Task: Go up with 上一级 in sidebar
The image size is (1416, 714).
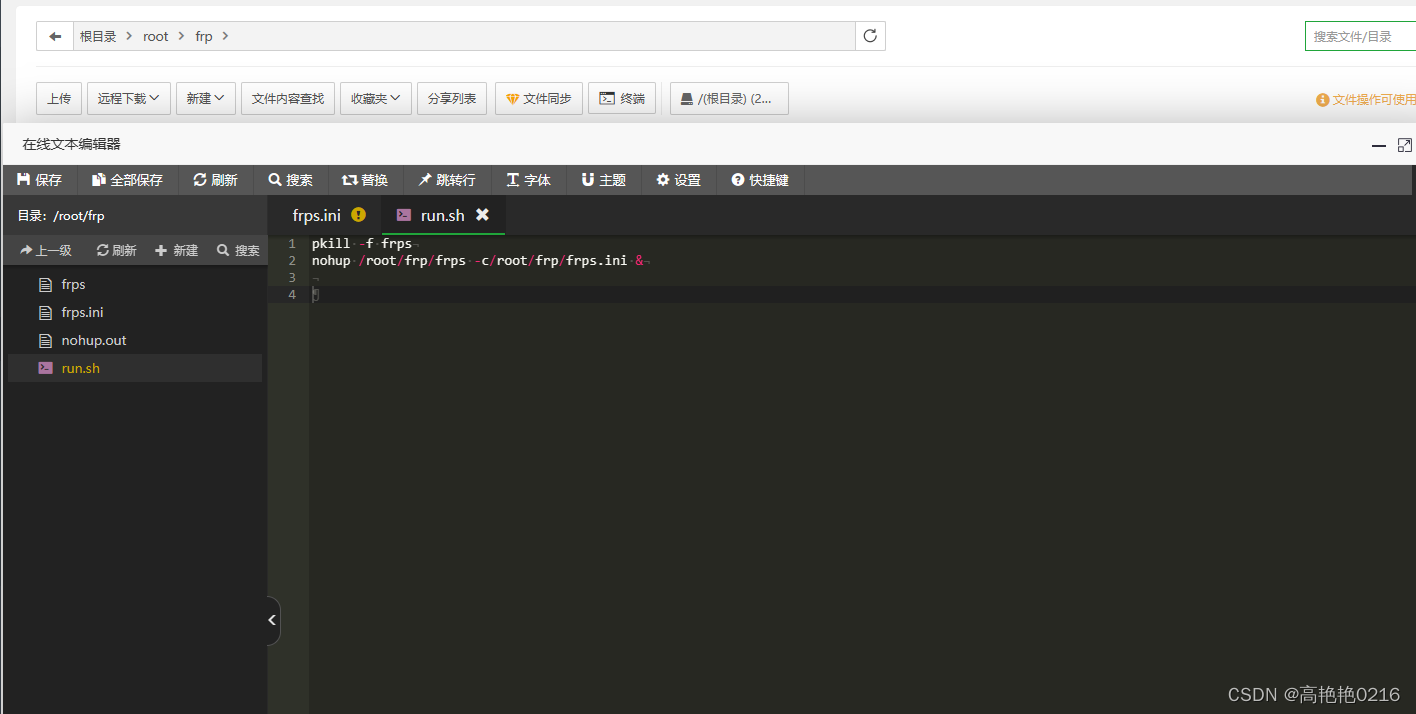Action: [x=46, y=250]
